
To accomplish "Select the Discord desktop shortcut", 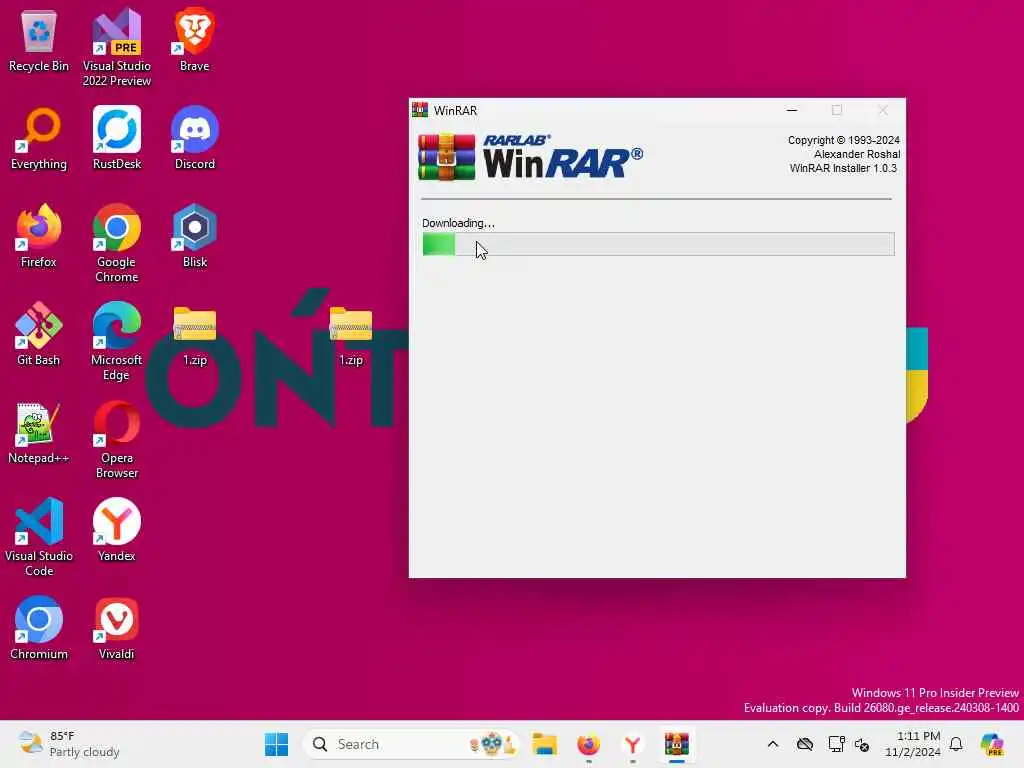I will (x=195, y=138).
